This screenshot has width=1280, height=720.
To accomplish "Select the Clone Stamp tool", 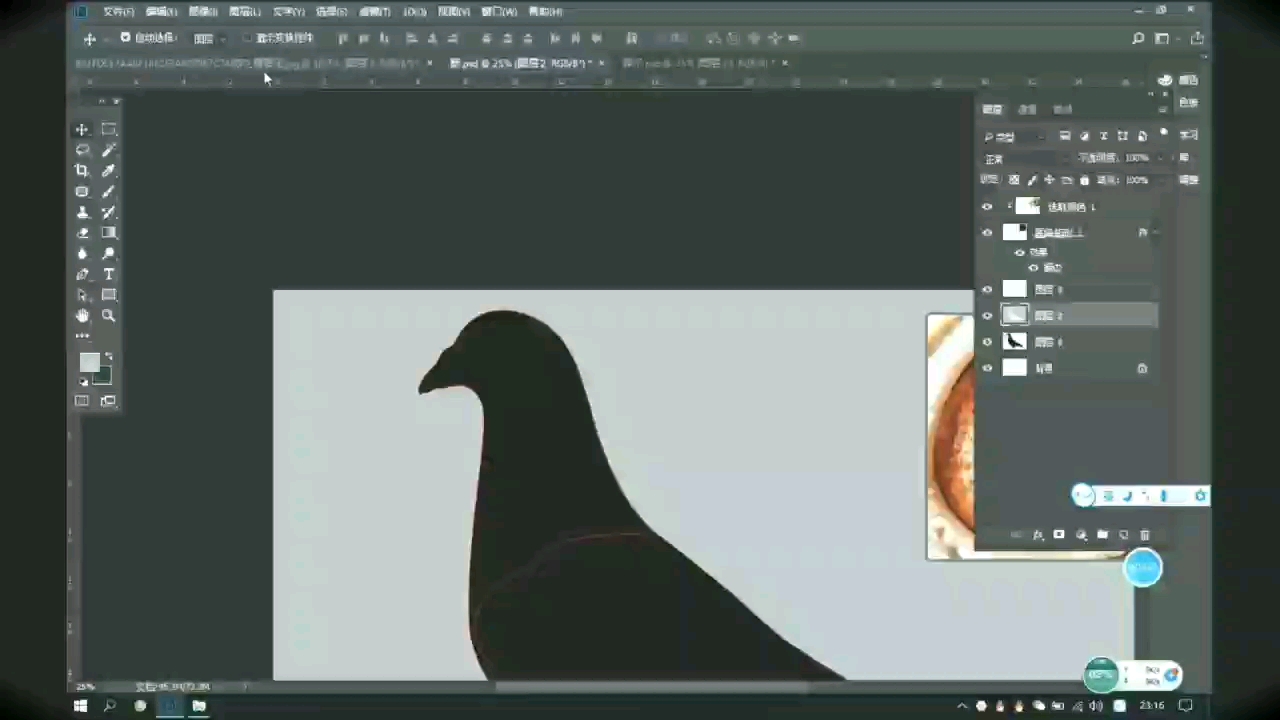I will point(82,212).
